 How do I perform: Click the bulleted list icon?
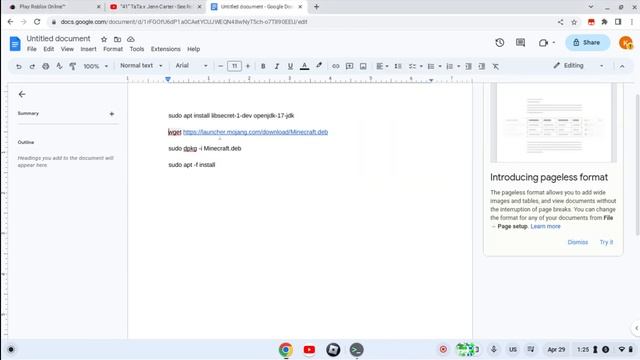[431, 66]
